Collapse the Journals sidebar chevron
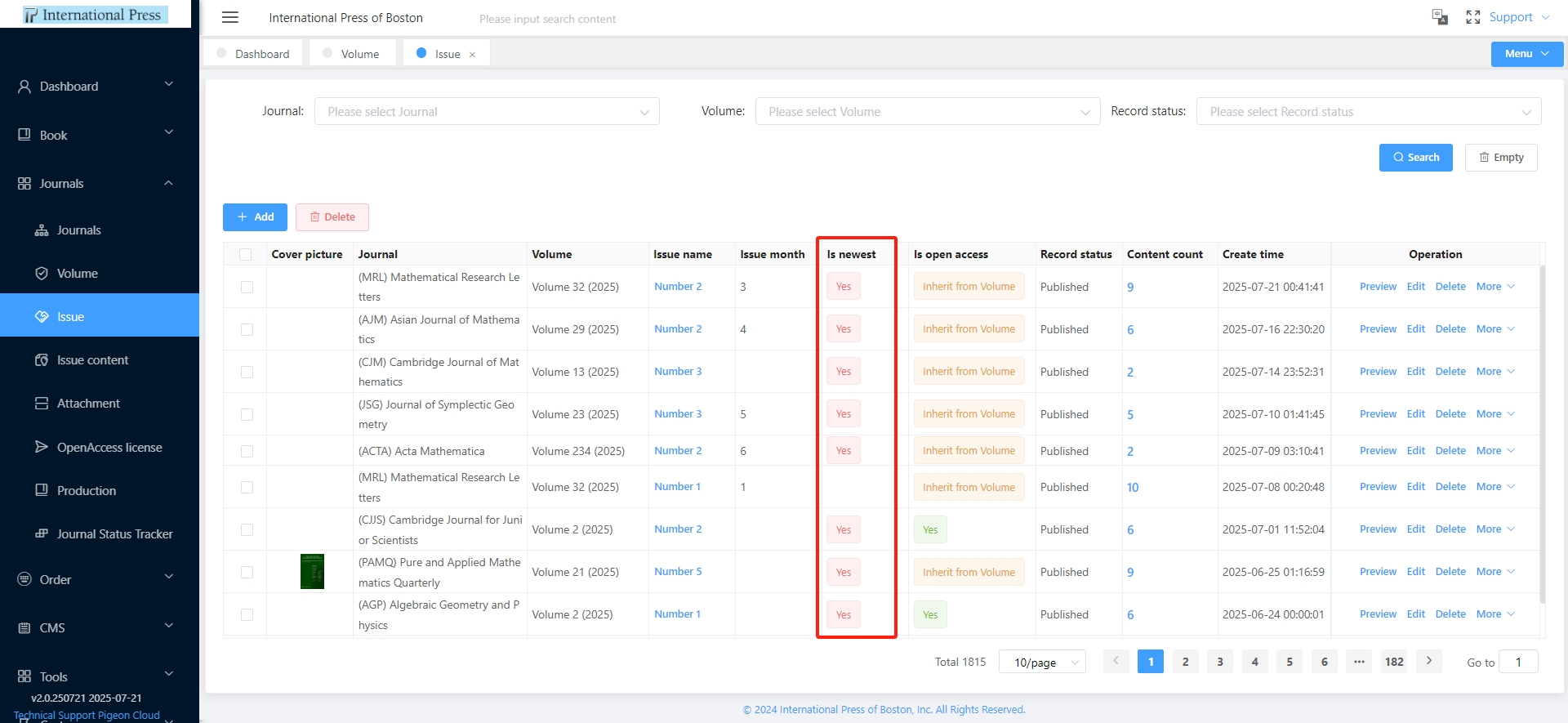 coord(169,182)
